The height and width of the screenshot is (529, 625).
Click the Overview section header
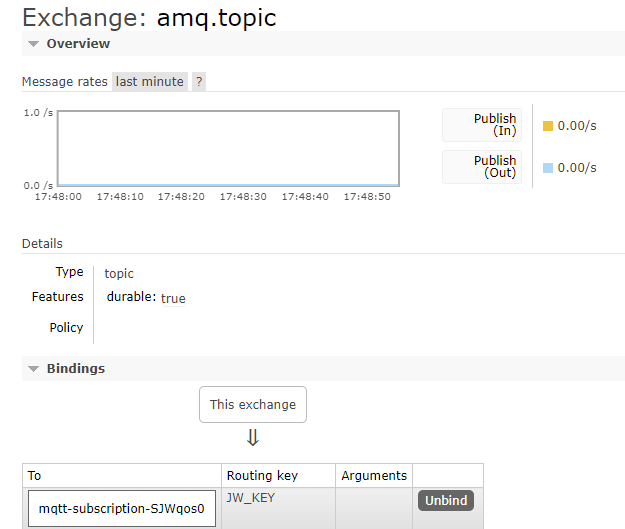(x=78, y=44)
